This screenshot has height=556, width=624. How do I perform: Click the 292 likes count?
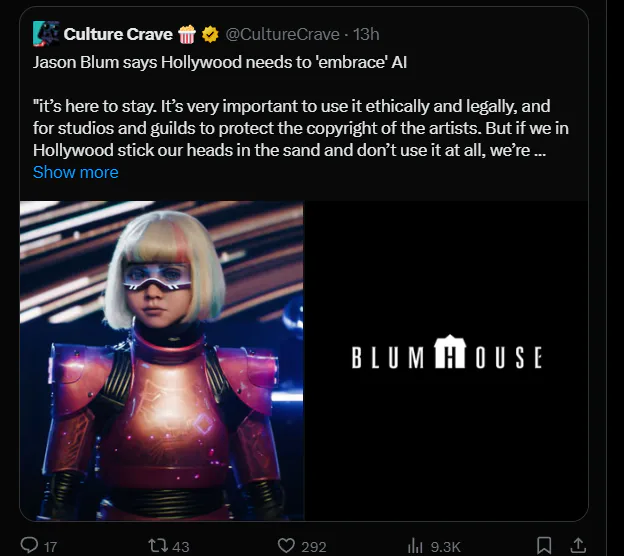pyautogui.click(x=315, y=546)
